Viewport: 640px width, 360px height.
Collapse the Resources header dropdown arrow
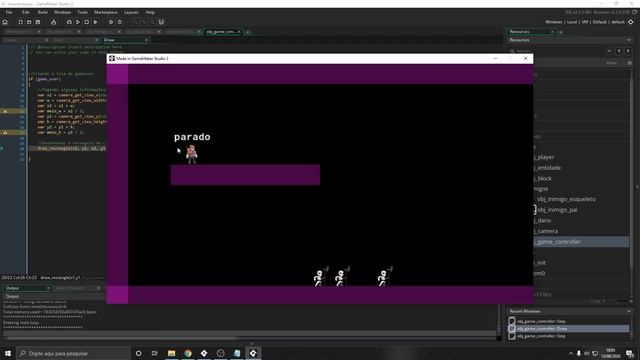tap(629, 40)
